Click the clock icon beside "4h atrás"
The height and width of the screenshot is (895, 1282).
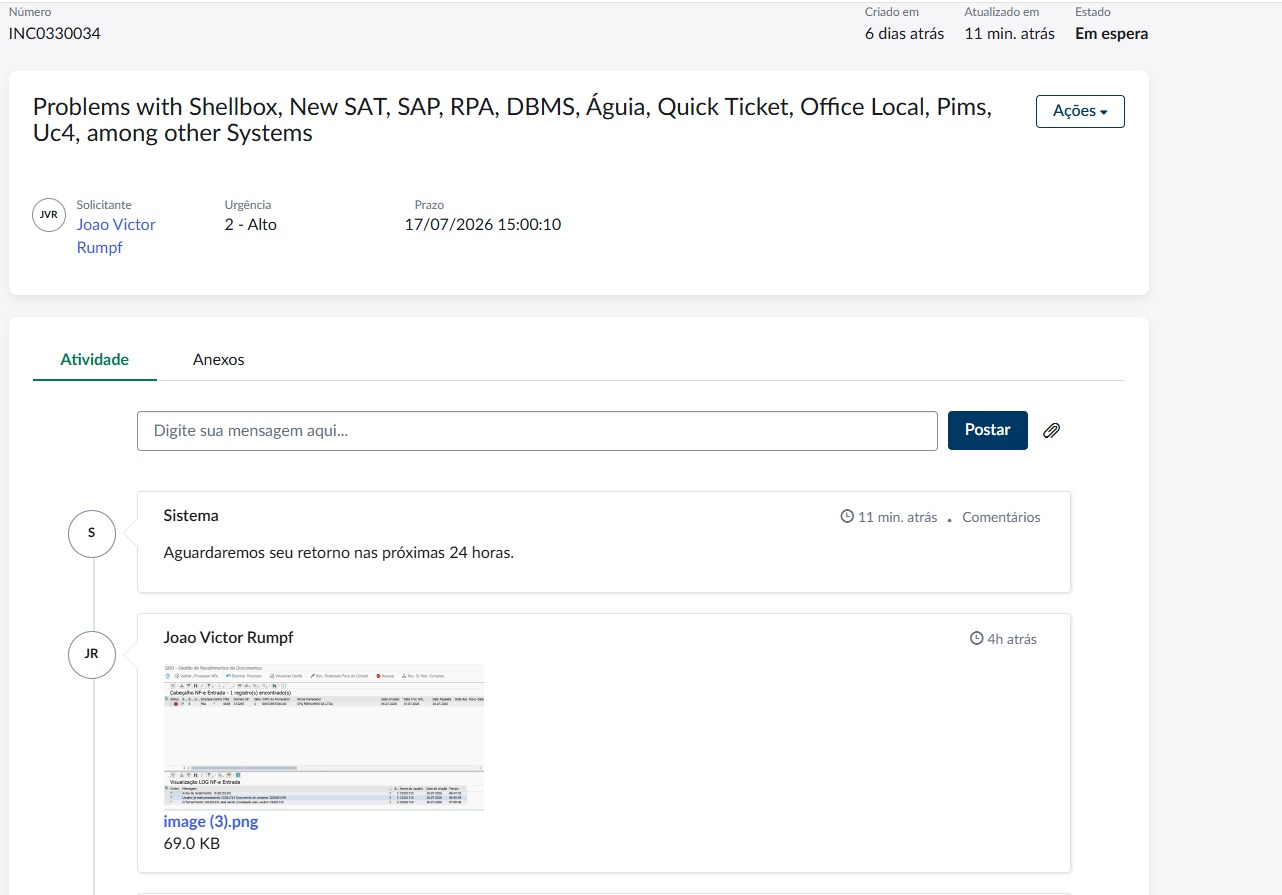tap(977, 638)
